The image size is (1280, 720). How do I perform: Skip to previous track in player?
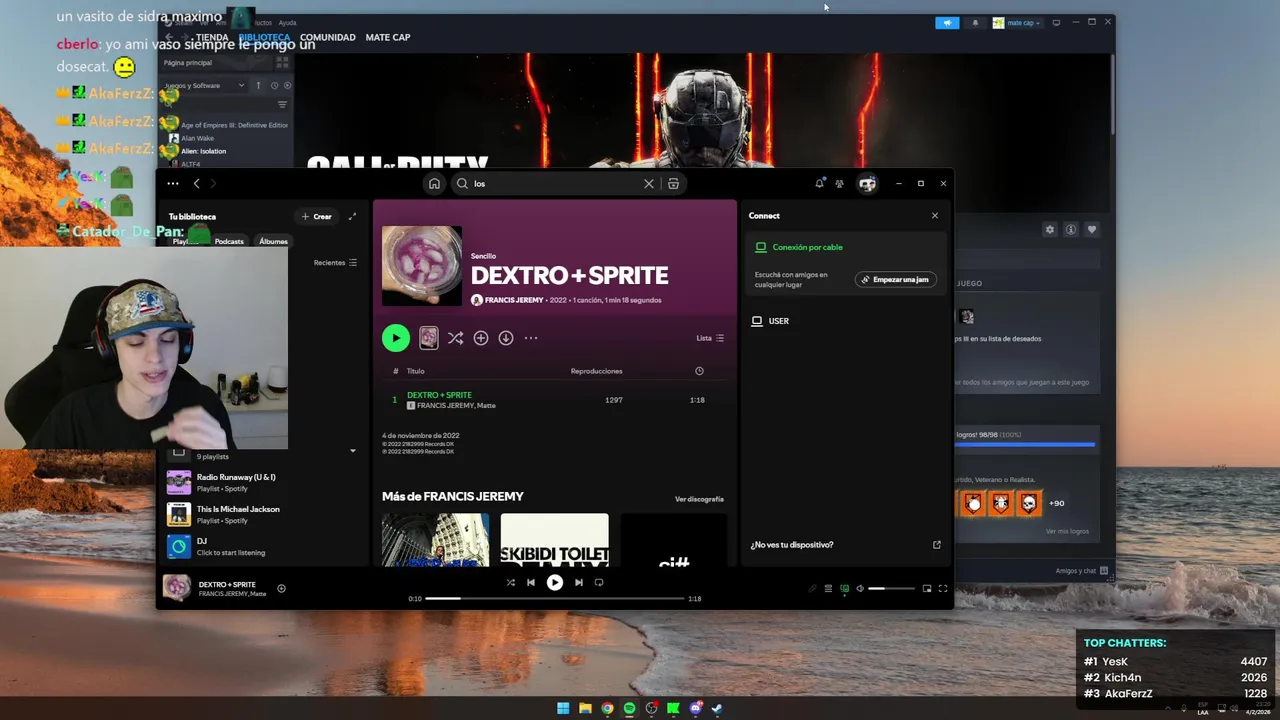click(531, 582)
